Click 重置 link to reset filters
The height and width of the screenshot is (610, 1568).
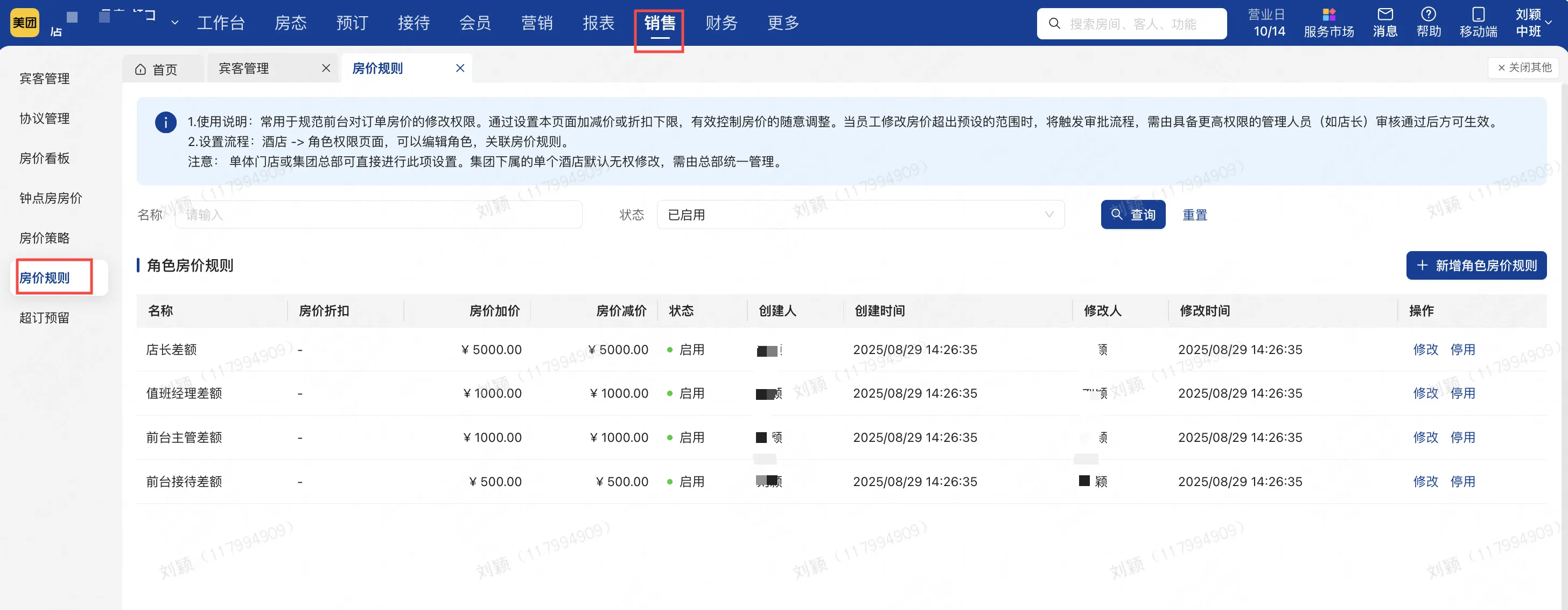tap(1194, 214)
